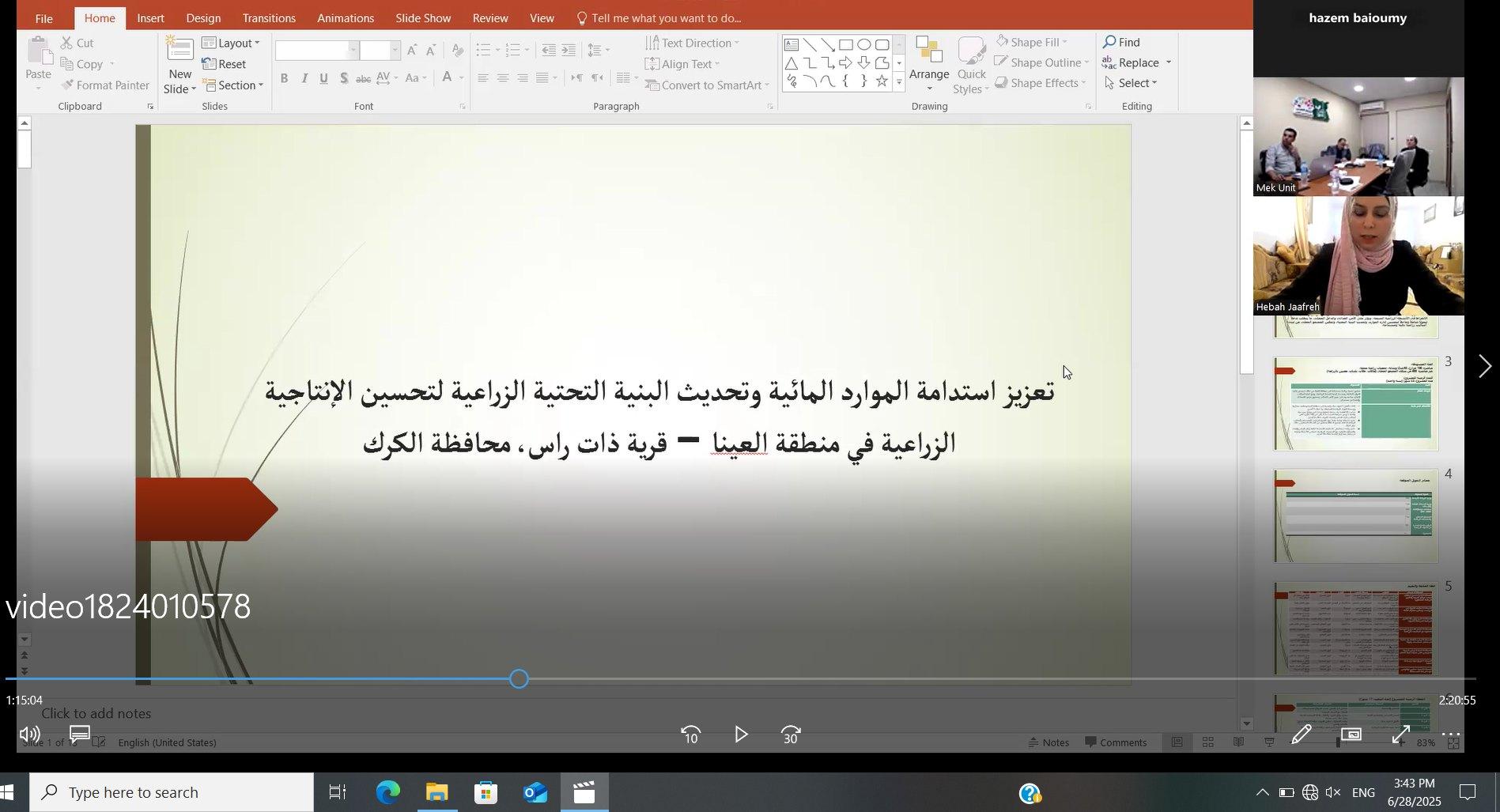Open the File menu
The height and width of the screenshot is (812, 1500).
(x=44, y=18)
